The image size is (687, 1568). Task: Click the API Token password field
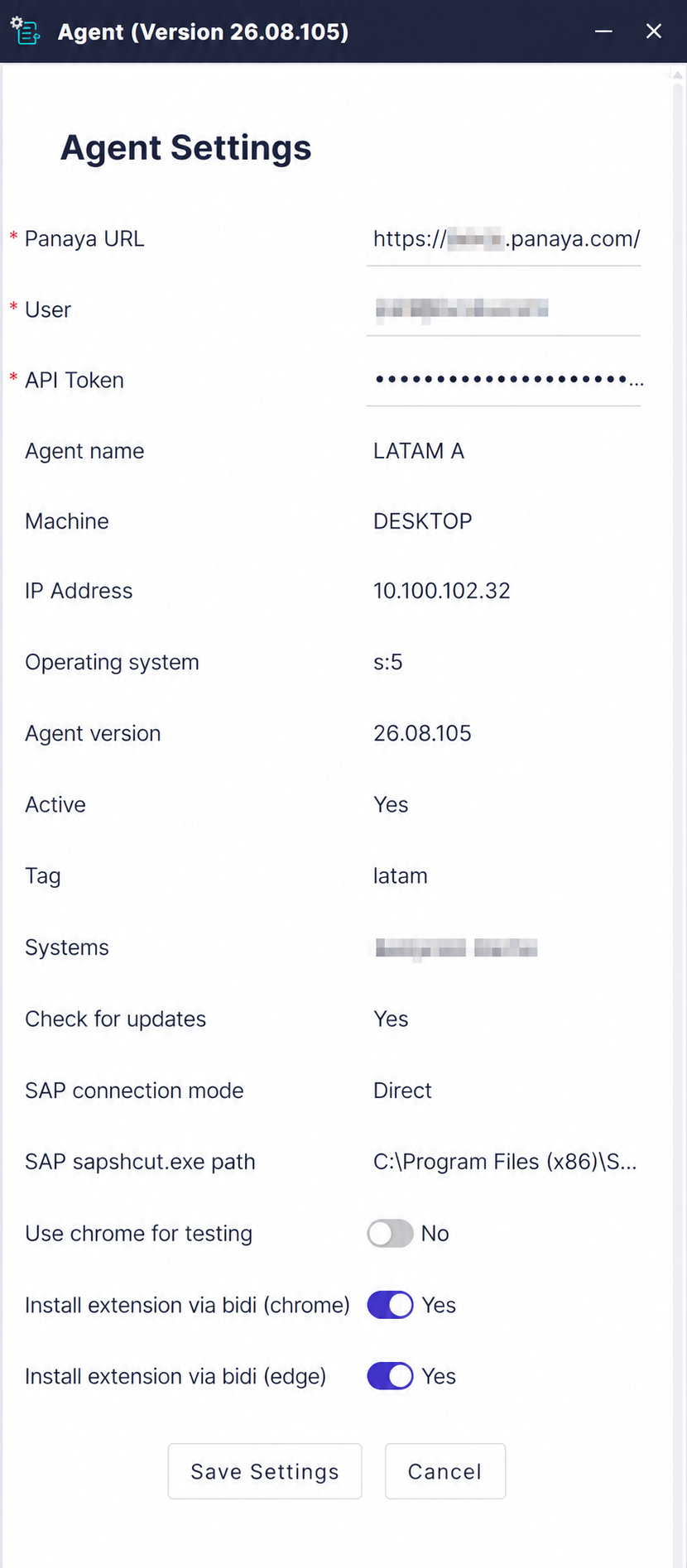(504, 381)
